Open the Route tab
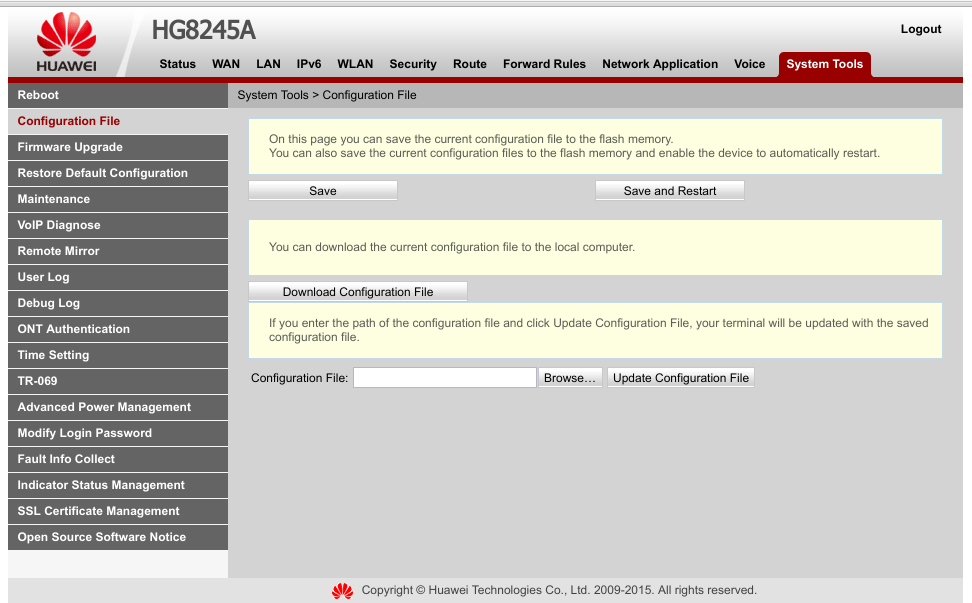972x603 pixels. [x=470, y=64]
